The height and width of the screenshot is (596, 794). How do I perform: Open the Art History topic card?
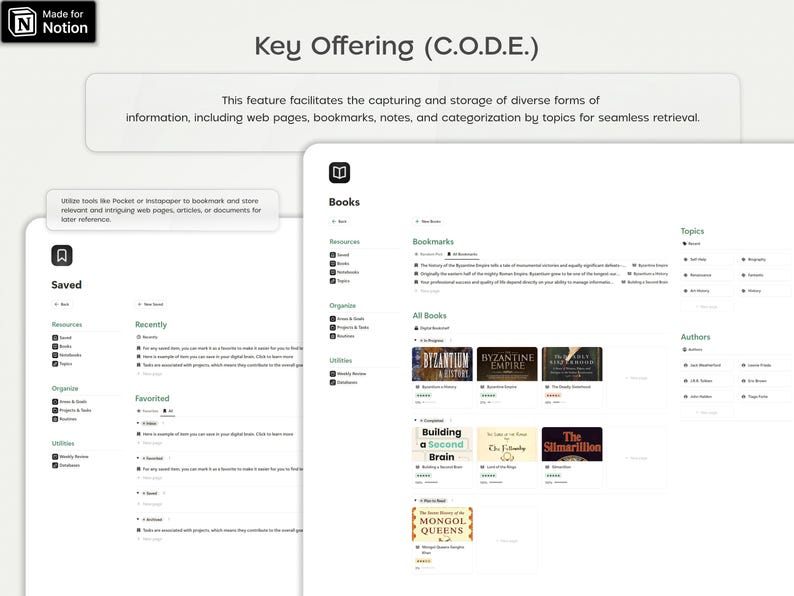706,291
